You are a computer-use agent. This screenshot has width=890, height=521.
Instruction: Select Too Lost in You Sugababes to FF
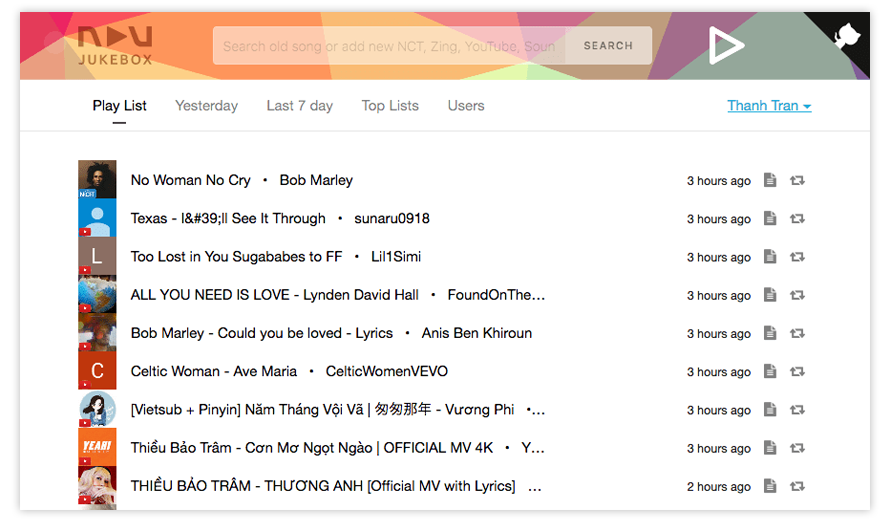(x=237, y=257)
